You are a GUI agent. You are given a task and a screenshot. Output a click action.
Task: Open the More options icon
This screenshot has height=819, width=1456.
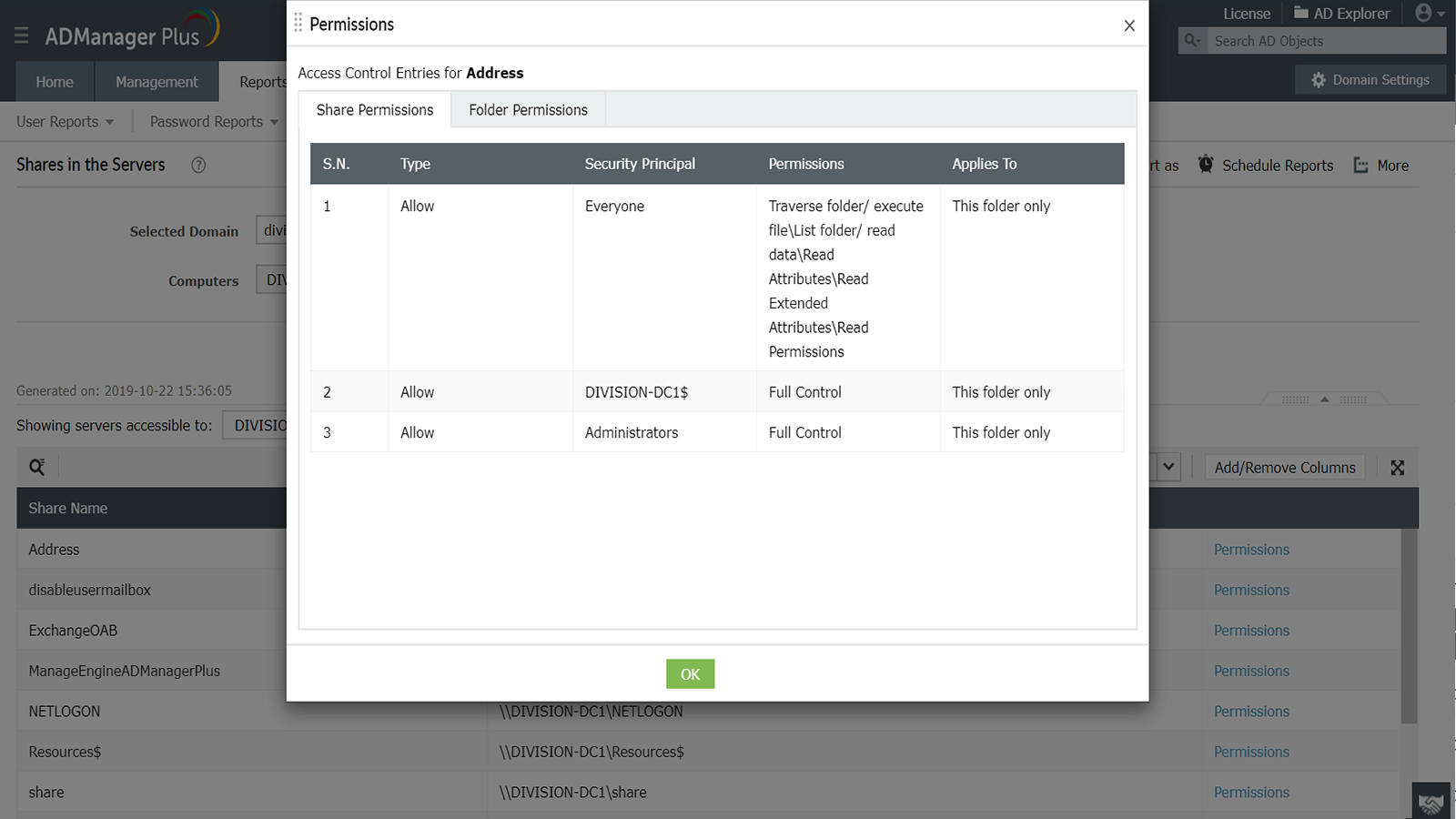[1361, 165]
